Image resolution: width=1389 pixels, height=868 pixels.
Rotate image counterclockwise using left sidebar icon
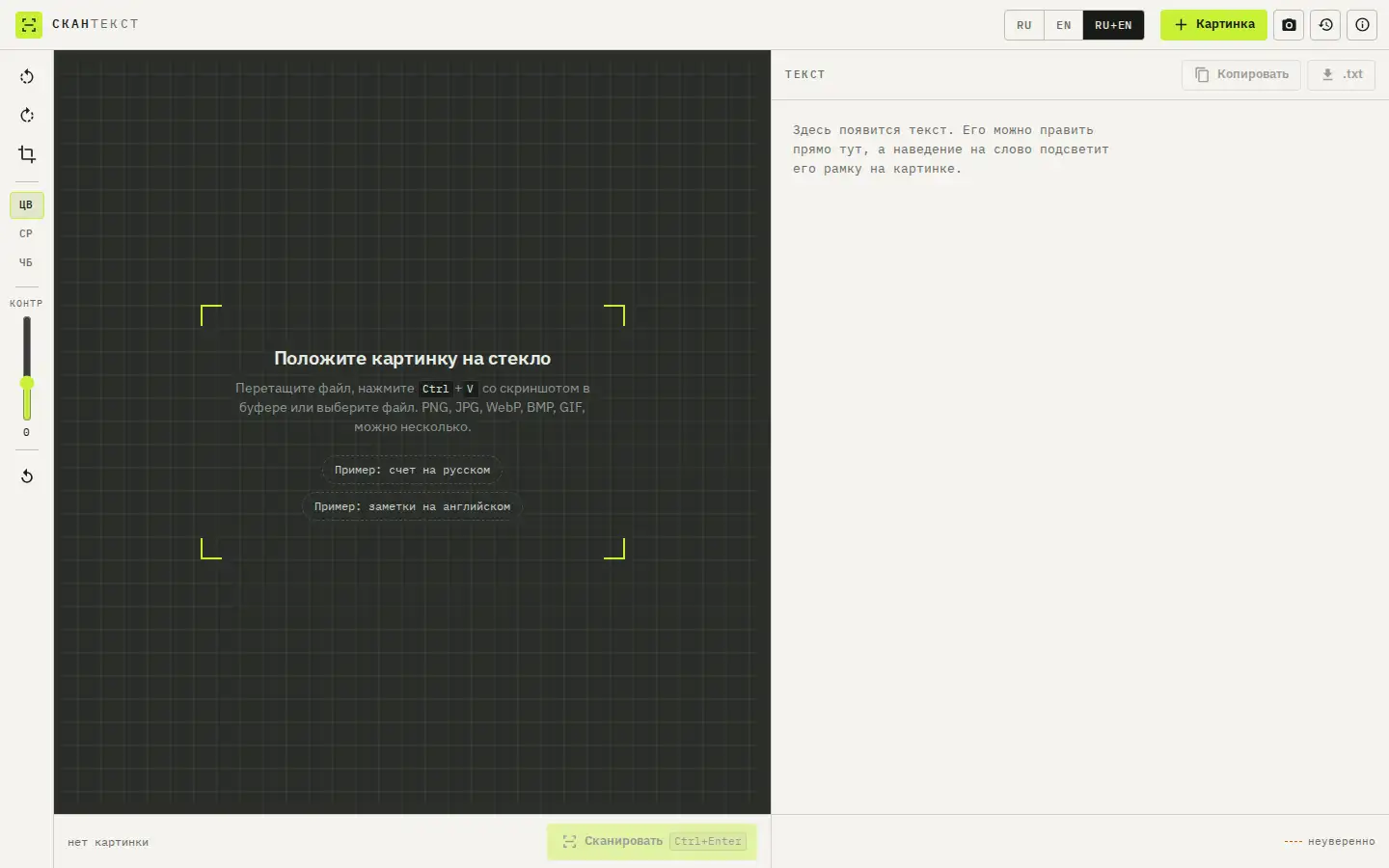click(27, 77)
